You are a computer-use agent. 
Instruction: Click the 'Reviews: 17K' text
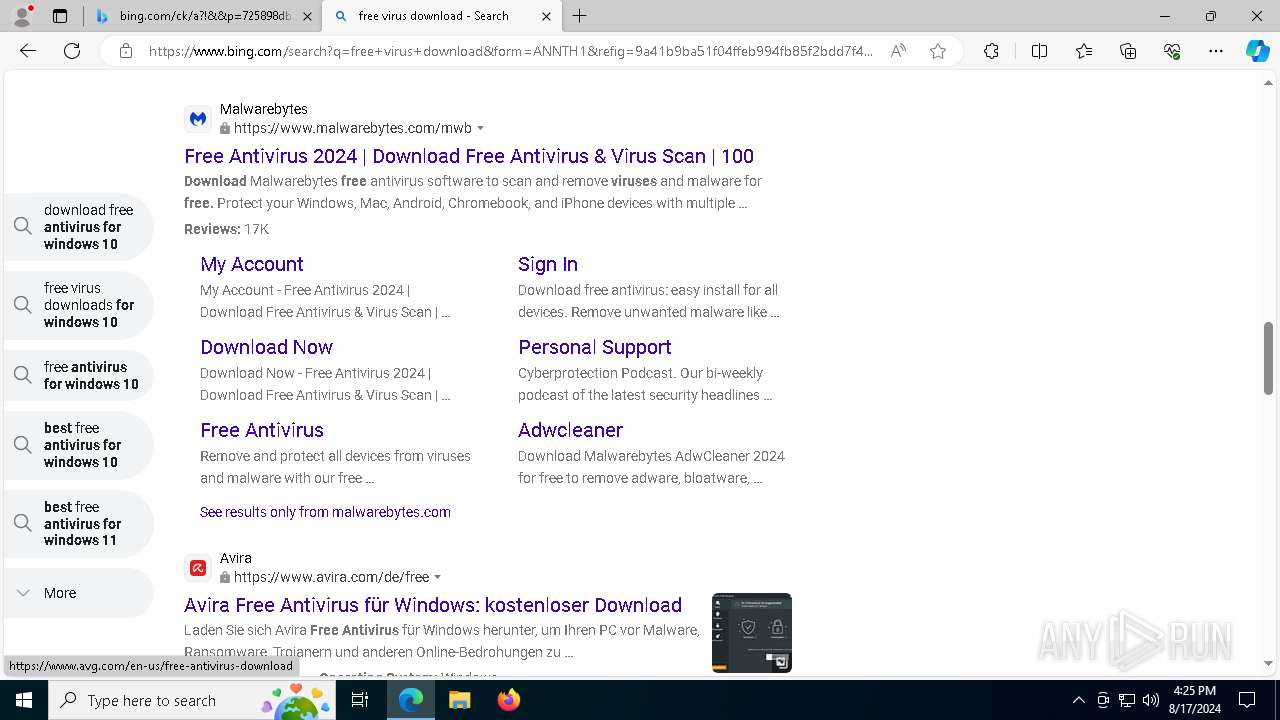[227, 229]
